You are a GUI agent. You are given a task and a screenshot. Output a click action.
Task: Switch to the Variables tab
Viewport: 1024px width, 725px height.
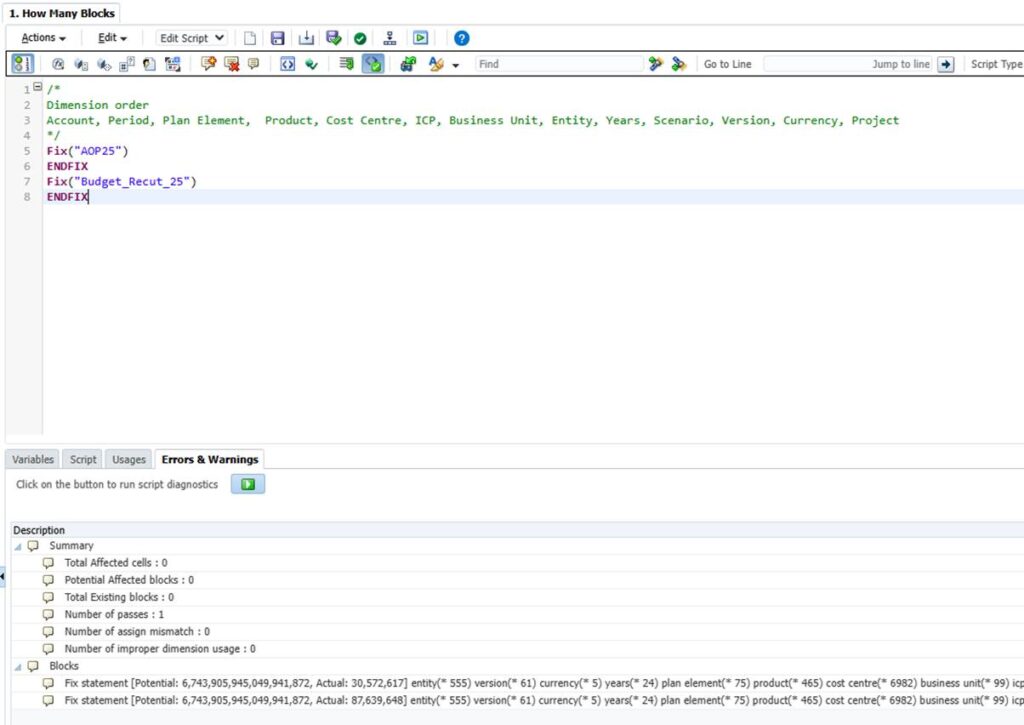coord(33,460)
